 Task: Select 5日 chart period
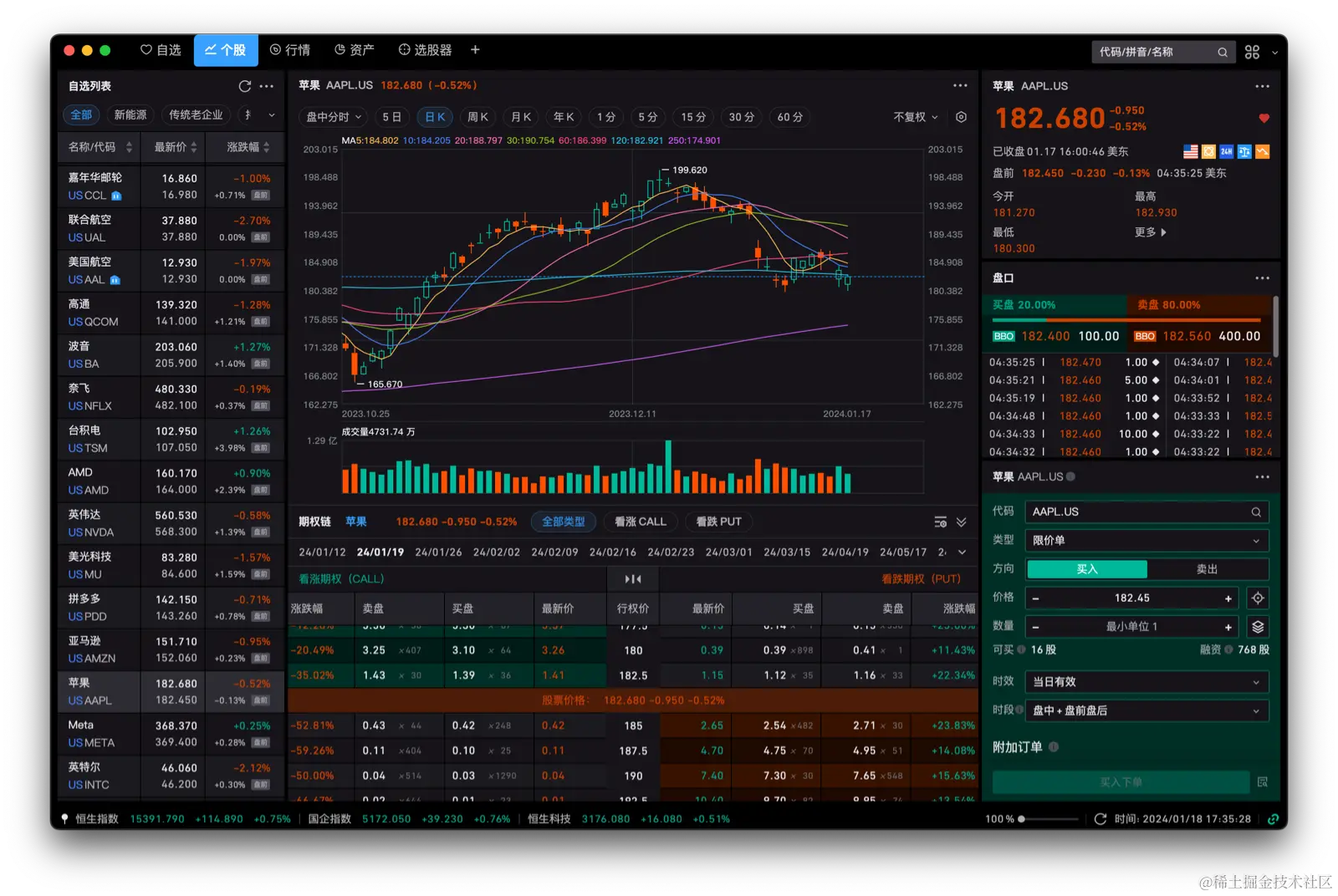click(x=391, y=117)
